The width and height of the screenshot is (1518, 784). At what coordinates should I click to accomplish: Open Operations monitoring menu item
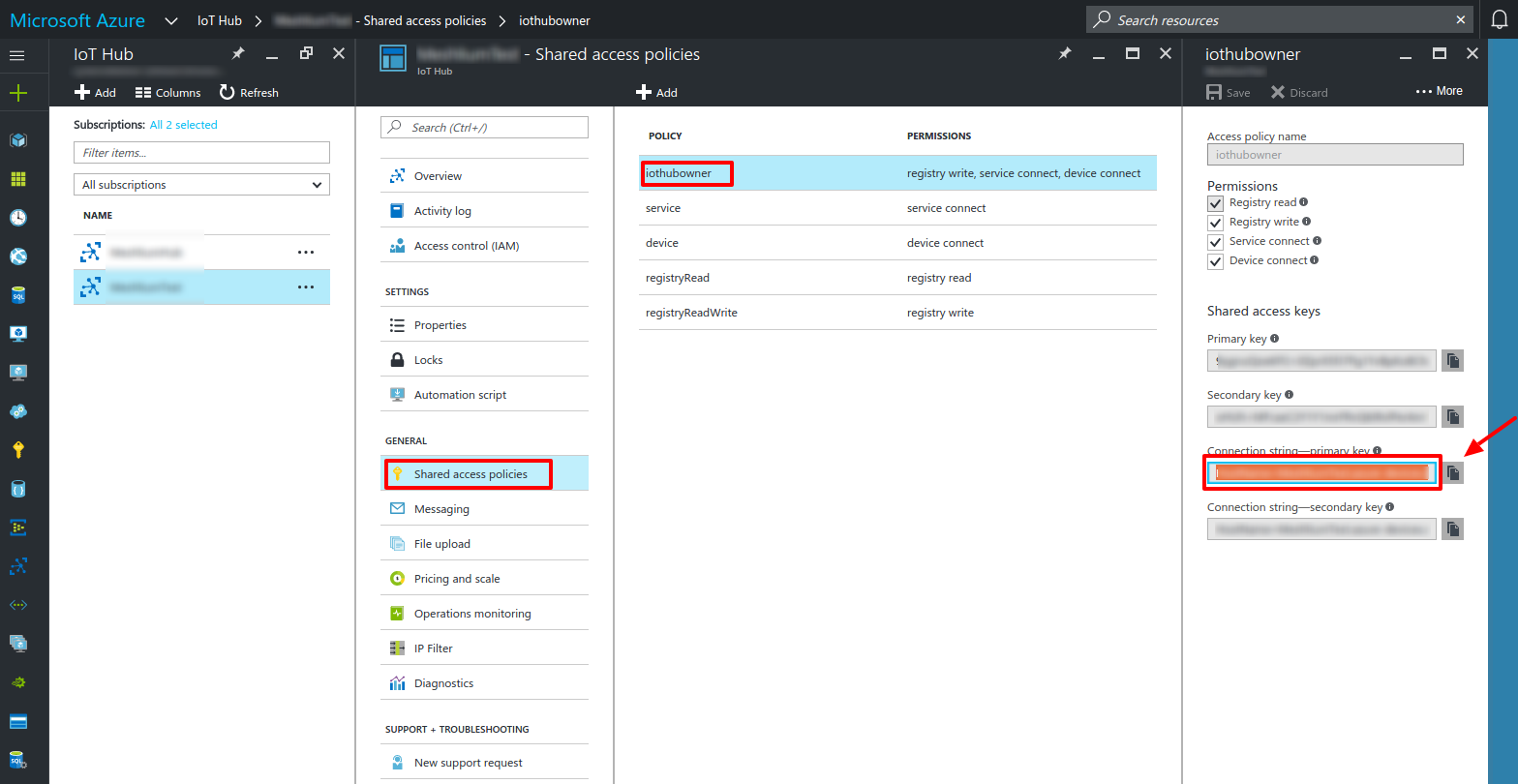click(x=484, y=614)
